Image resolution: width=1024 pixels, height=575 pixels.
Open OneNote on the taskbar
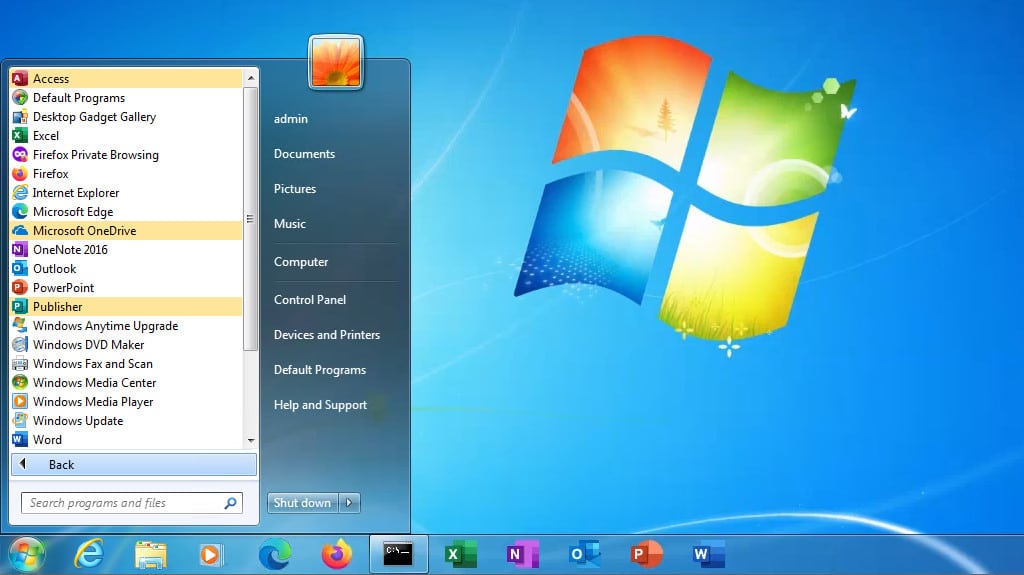[522, 555]
